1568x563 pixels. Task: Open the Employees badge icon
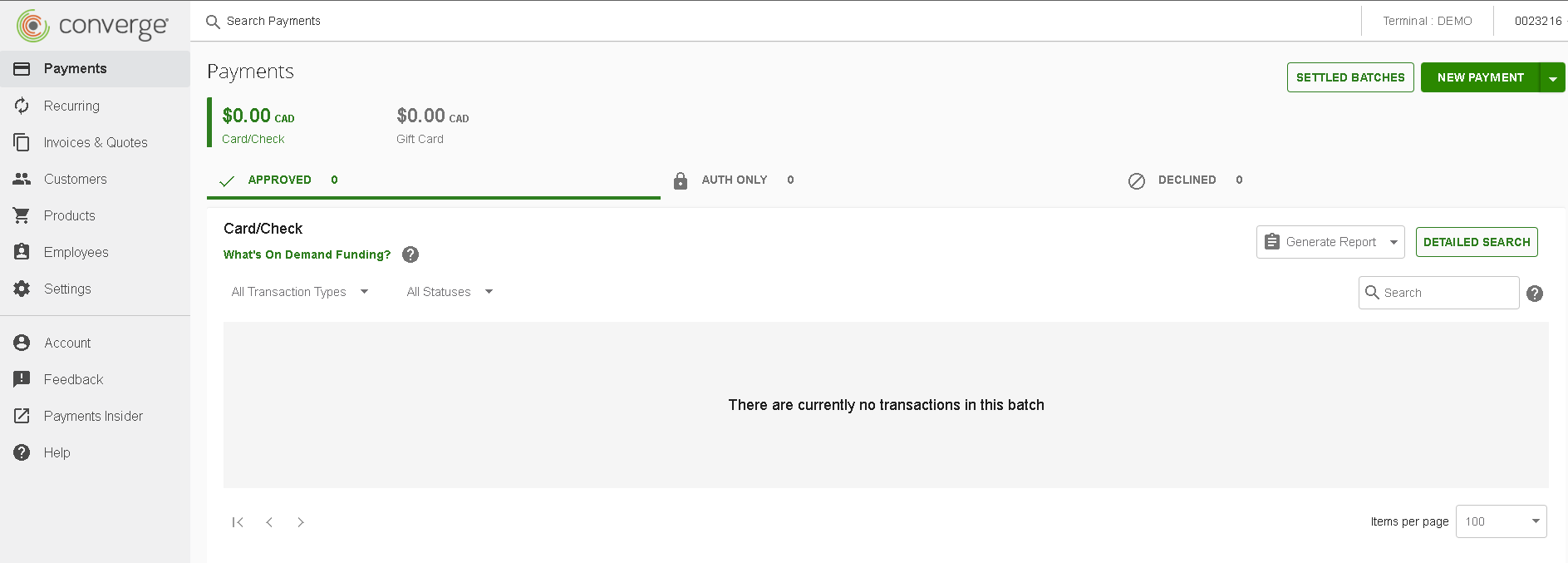point(22,252)
